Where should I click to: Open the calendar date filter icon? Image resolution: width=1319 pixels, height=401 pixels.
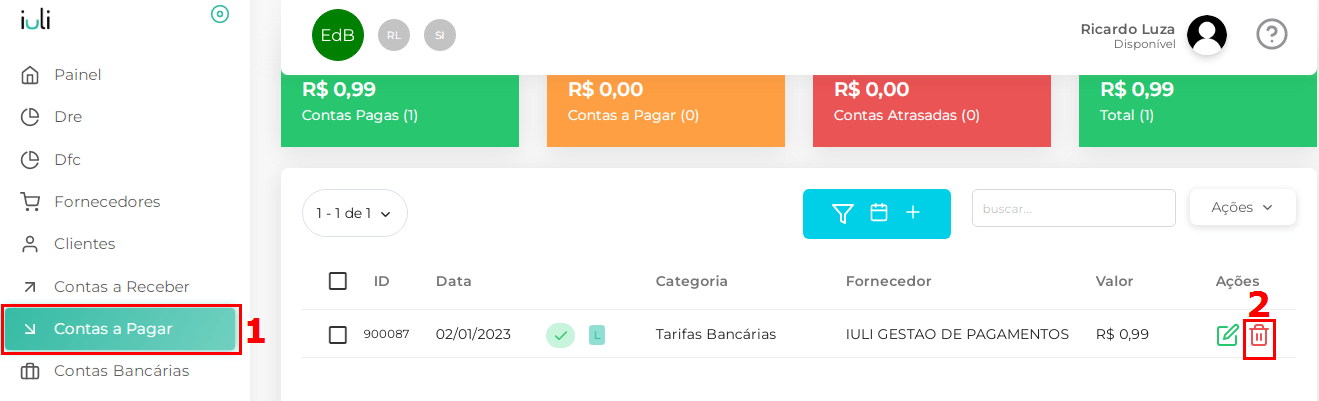[879, 213]
